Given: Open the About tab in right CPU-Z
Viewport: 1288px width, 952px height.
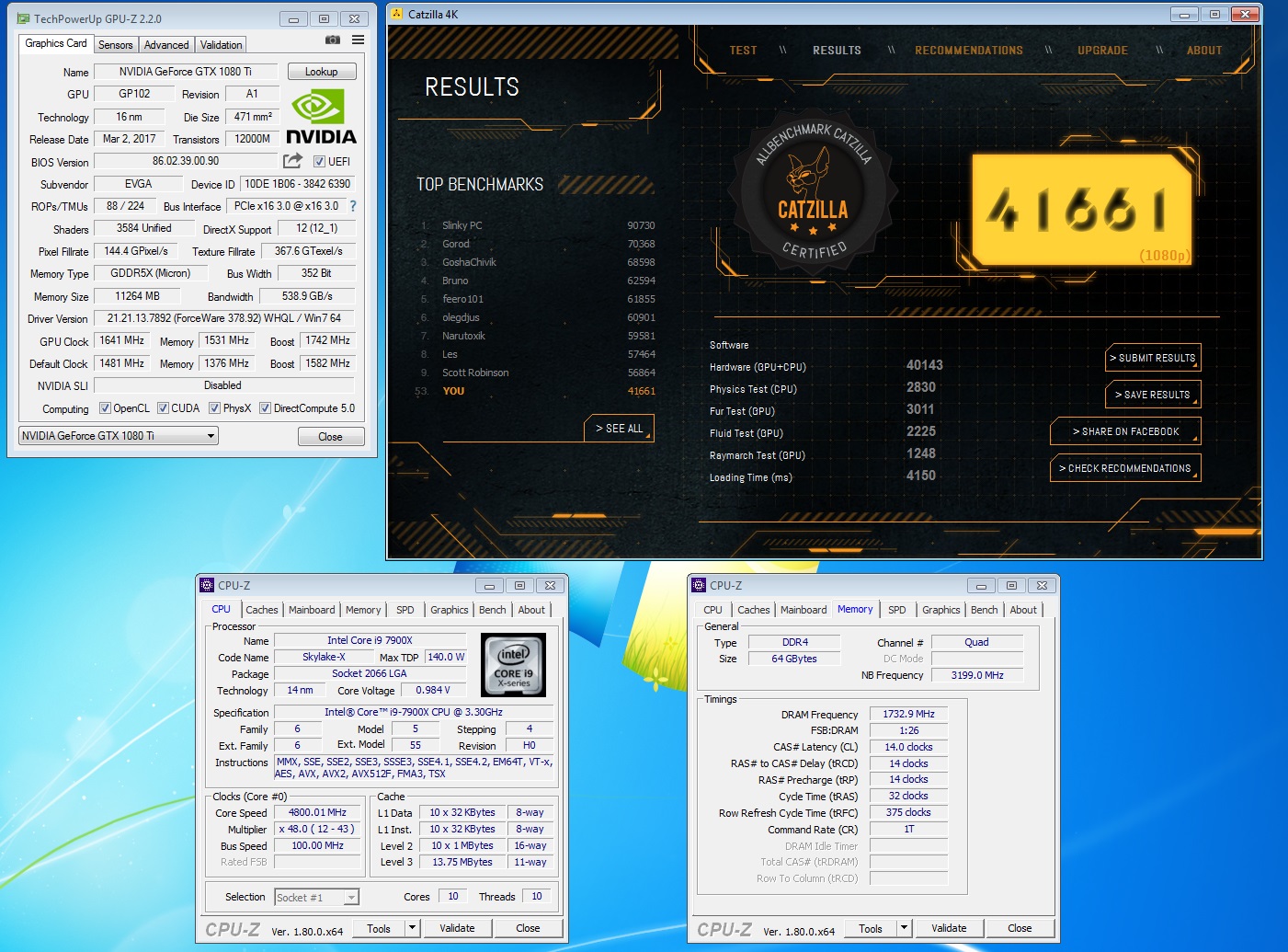Looking at the screenshot, I should tap(1023, 610).
